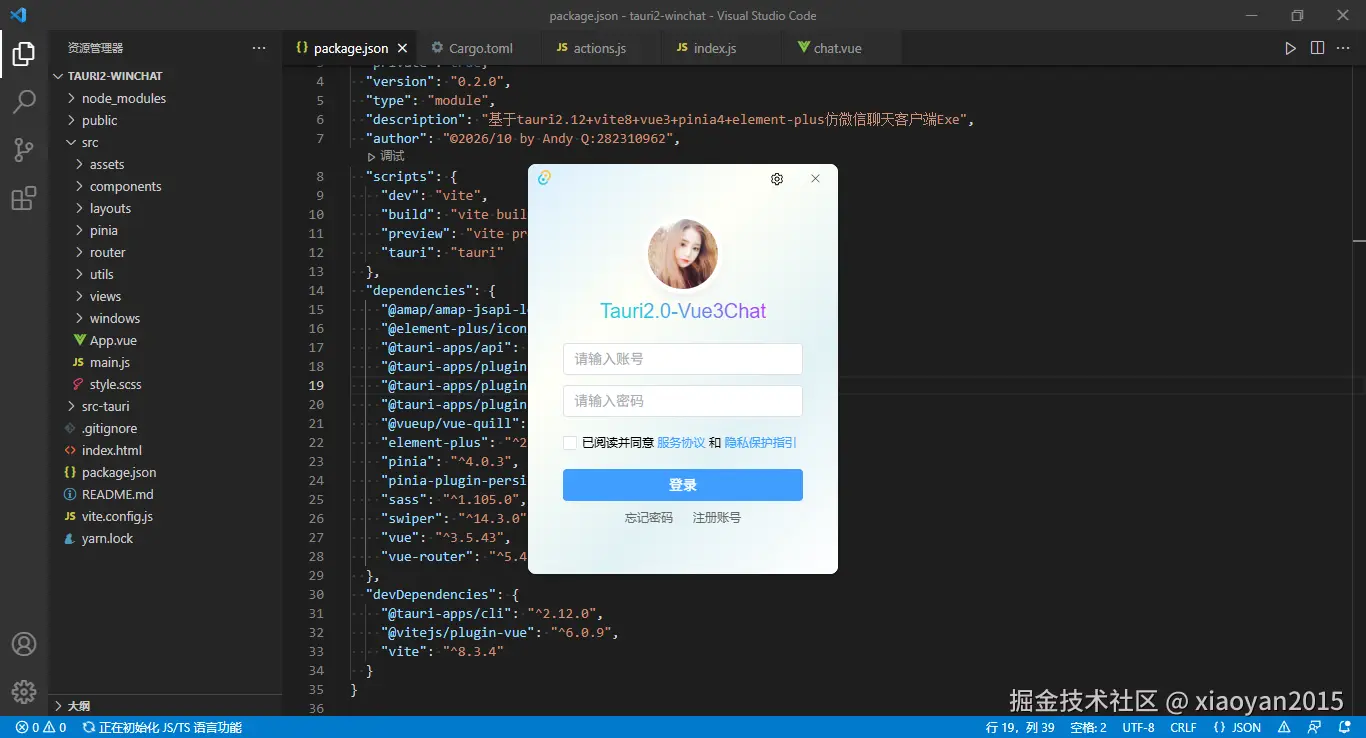
Task: Switch to the Cargo.toml tab
Action: click(x=479, y=48)
